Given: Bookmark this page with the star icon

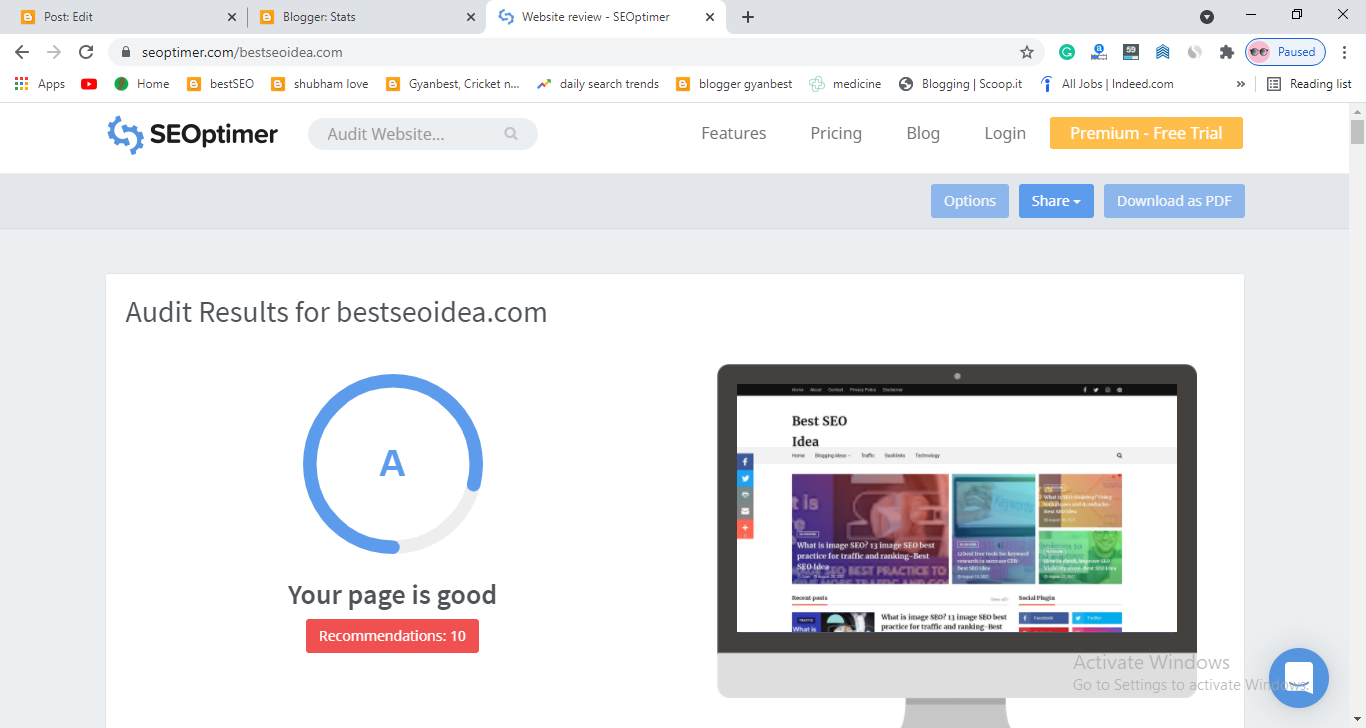Looking at the screenshot, I should click(1026, 52).
